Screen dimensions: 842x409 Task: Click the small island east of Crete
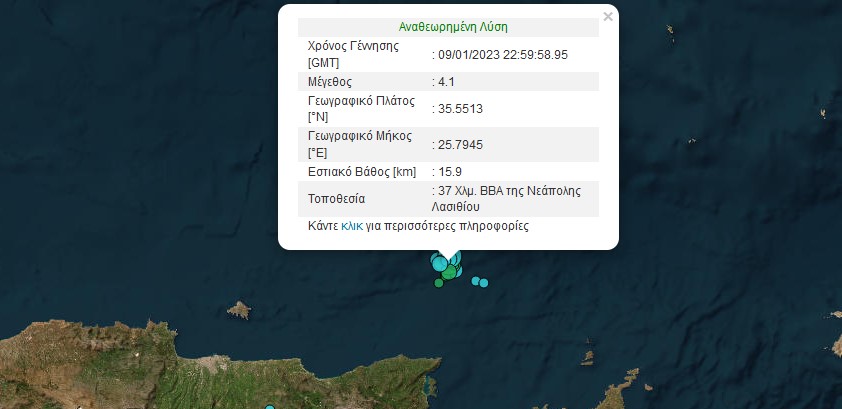tap(588, 355)
